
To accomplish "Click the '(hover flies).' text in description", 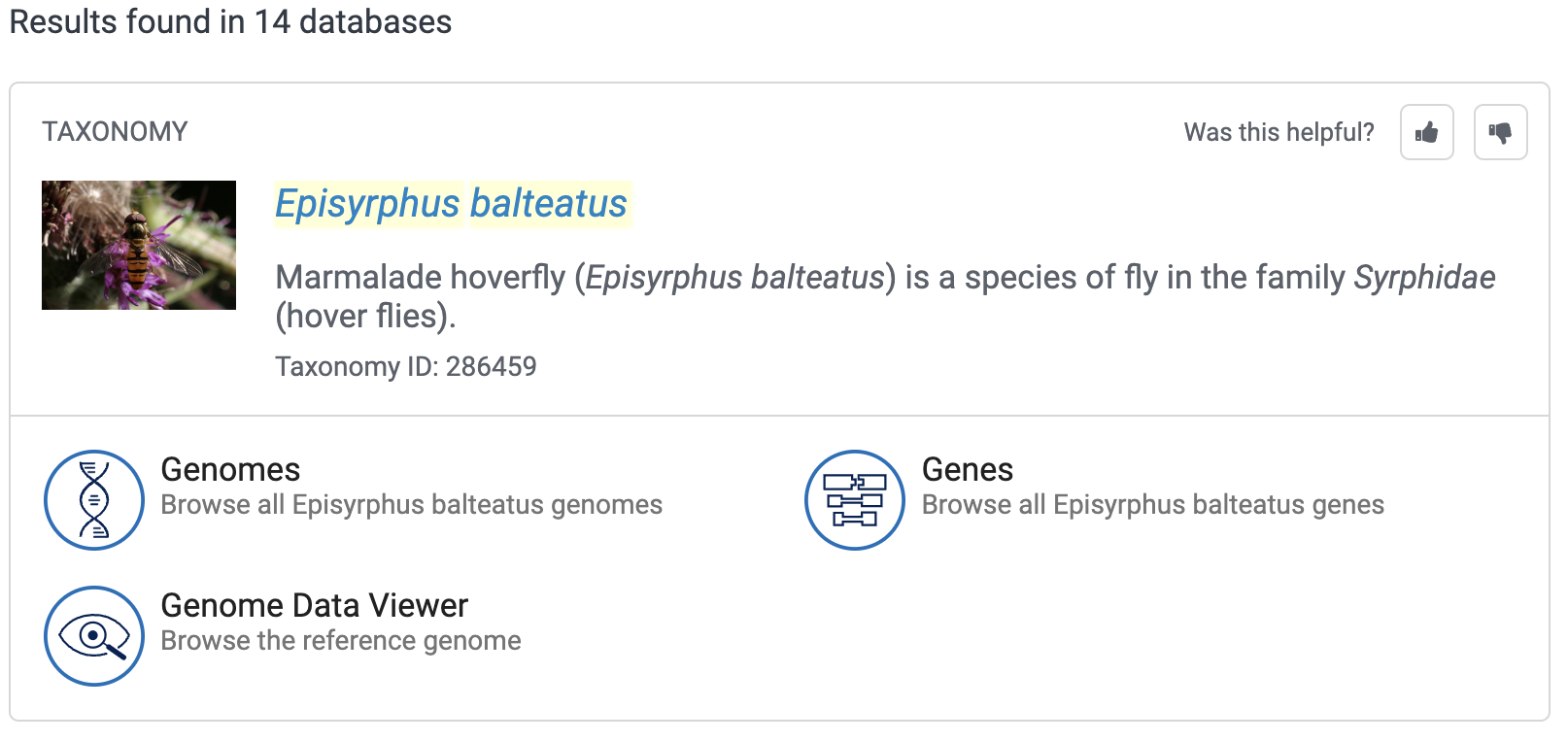I will click(x=366, y=317).
